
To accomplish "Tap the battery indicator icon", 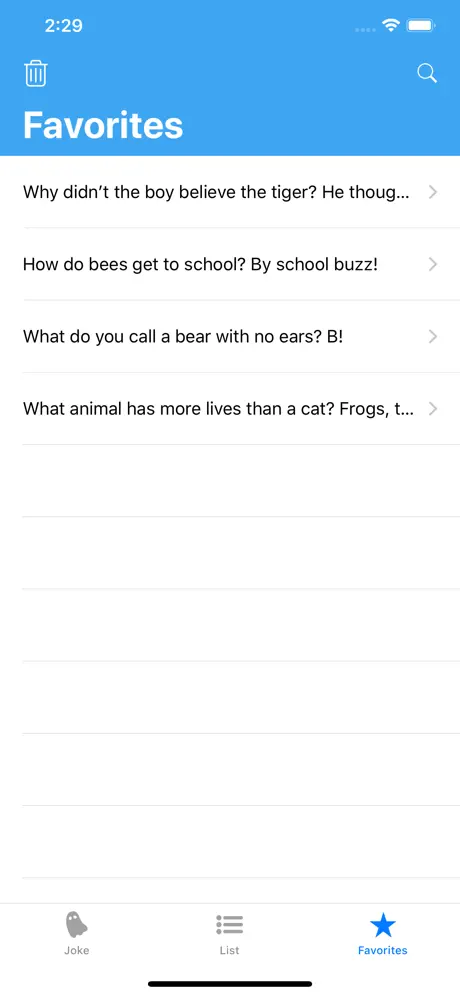I will (421, 25).
